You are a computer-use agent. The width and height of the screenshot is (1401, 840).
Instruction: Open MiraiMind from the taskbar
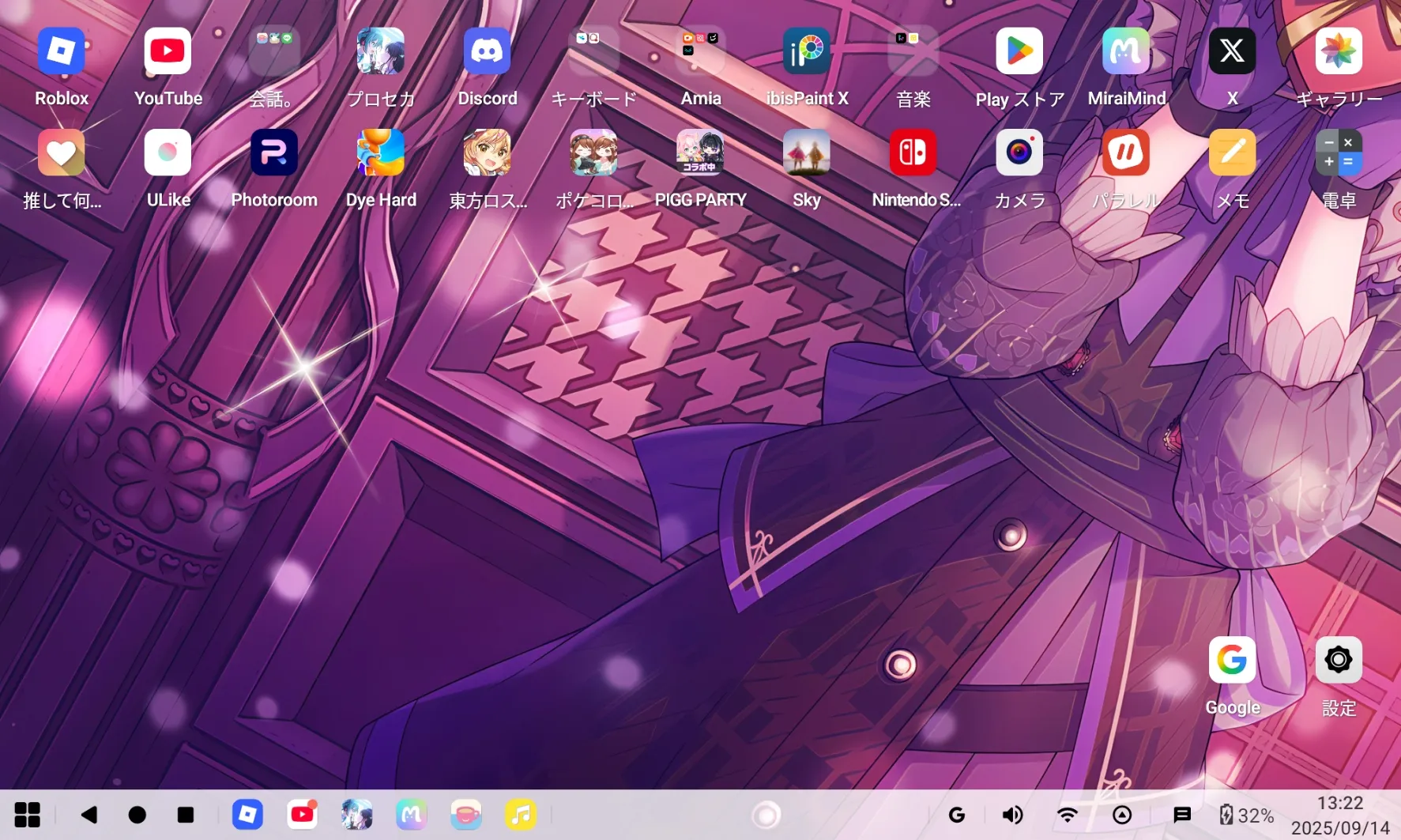click(x=412, y=815)
